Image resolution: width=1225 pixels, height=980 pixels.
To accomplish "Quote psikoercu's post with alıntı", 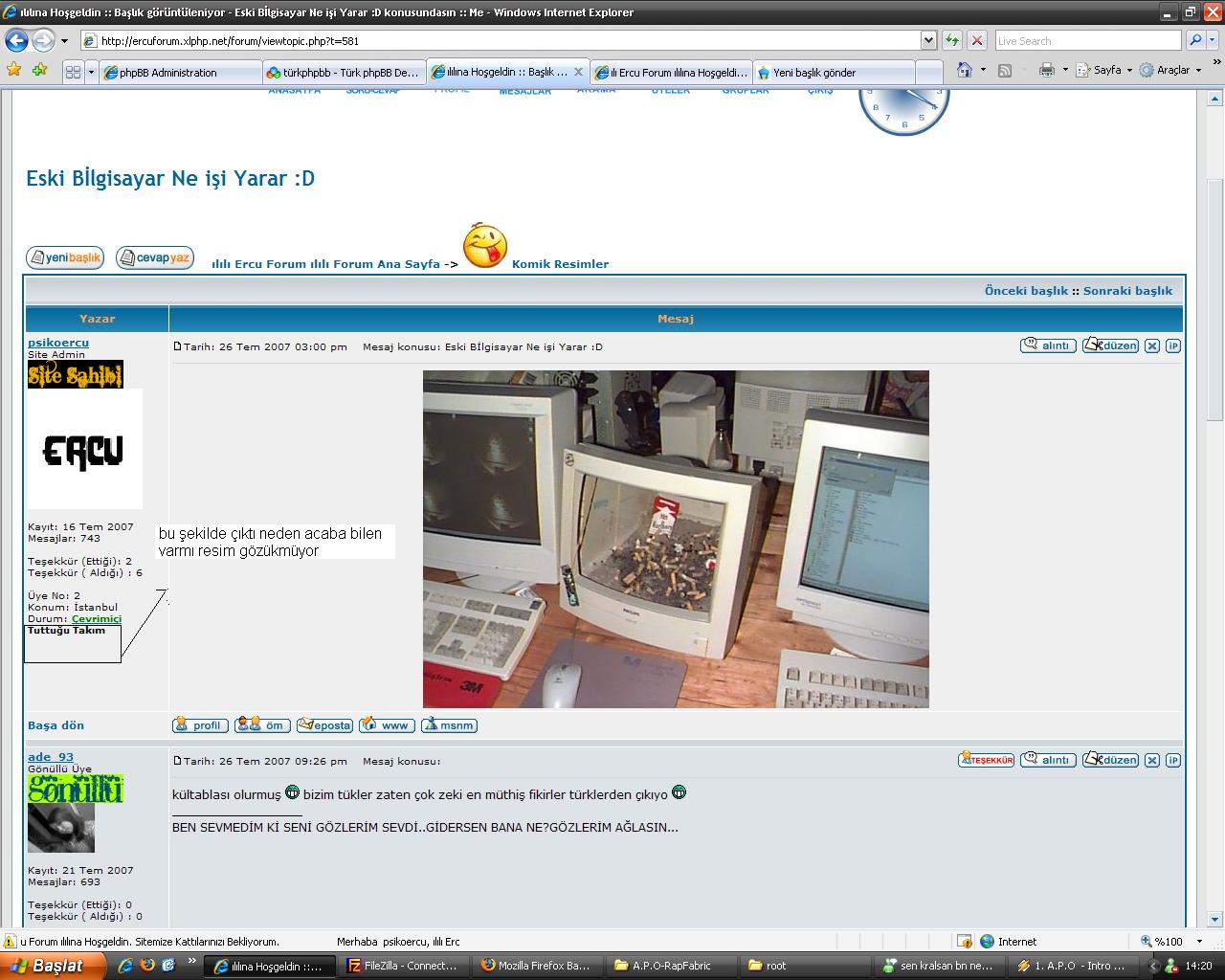I will pyautogui.click(x=1048, y=345).
